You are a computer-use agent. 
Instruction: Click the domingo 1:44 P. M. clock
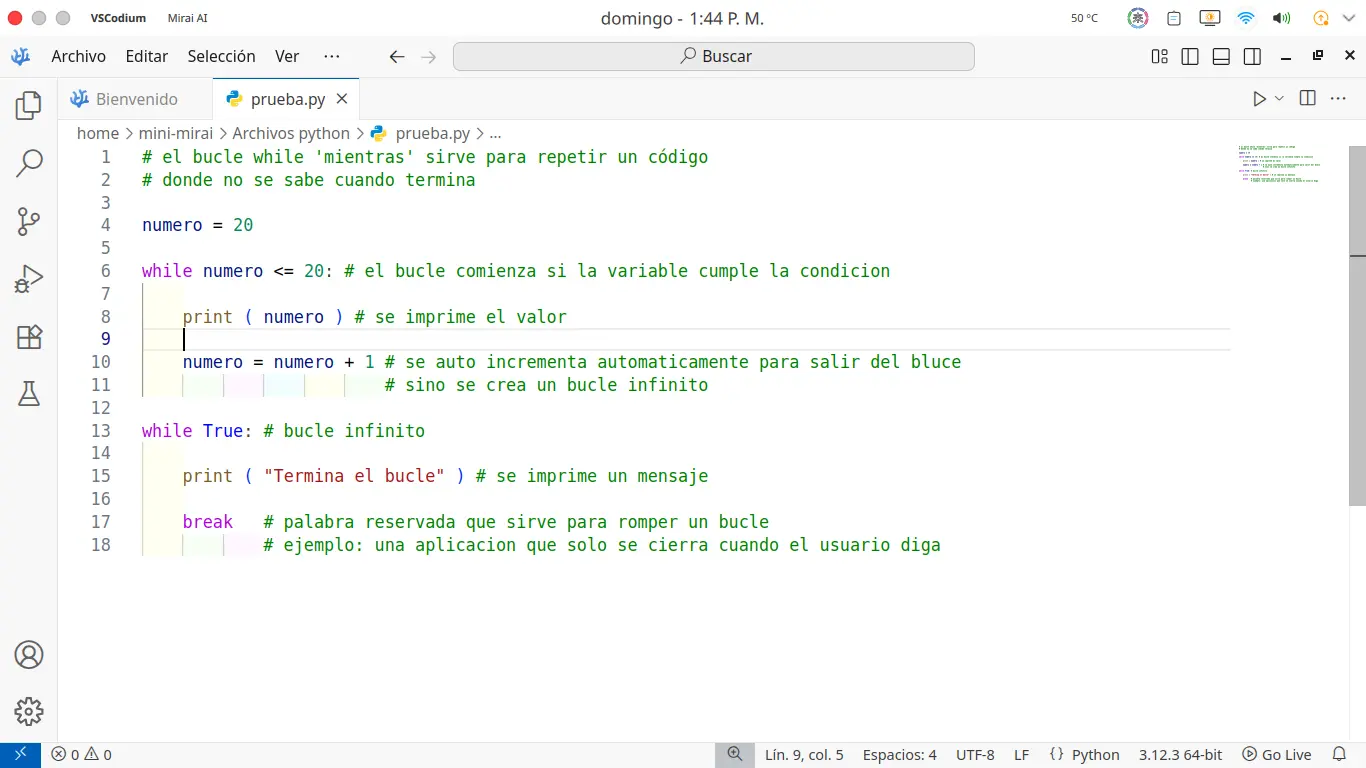682,18
